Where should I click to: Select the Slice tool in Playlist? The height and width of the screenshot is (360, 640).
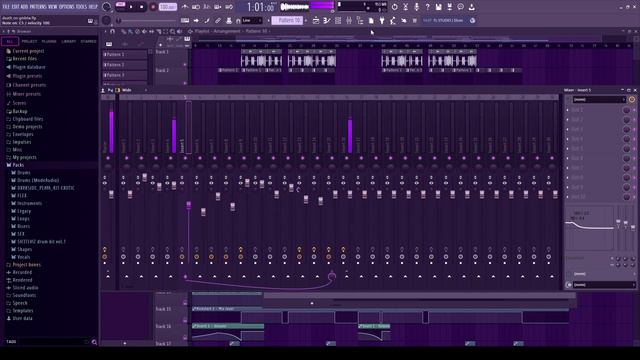(158, 31)
